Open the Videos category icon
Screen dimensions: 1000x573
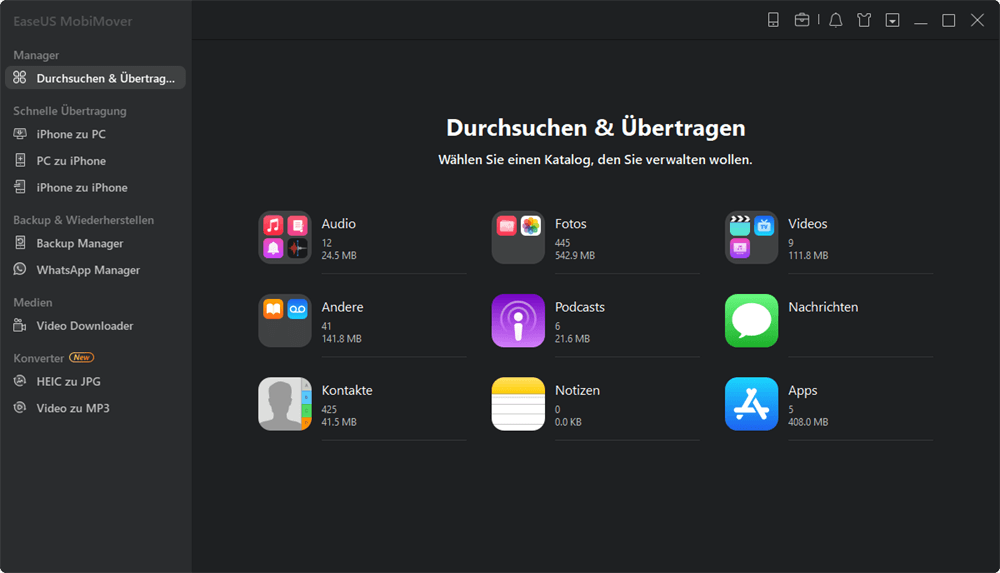click(x=751, y=237)
